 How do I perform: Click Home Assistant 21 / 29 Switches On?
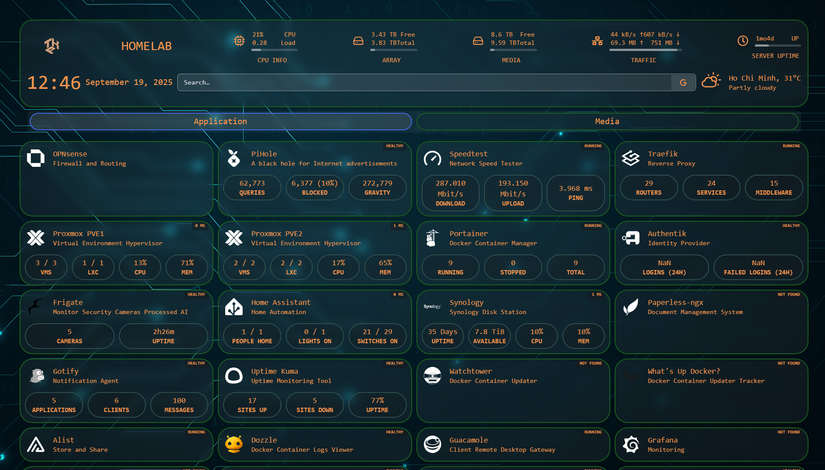point(377,336)
